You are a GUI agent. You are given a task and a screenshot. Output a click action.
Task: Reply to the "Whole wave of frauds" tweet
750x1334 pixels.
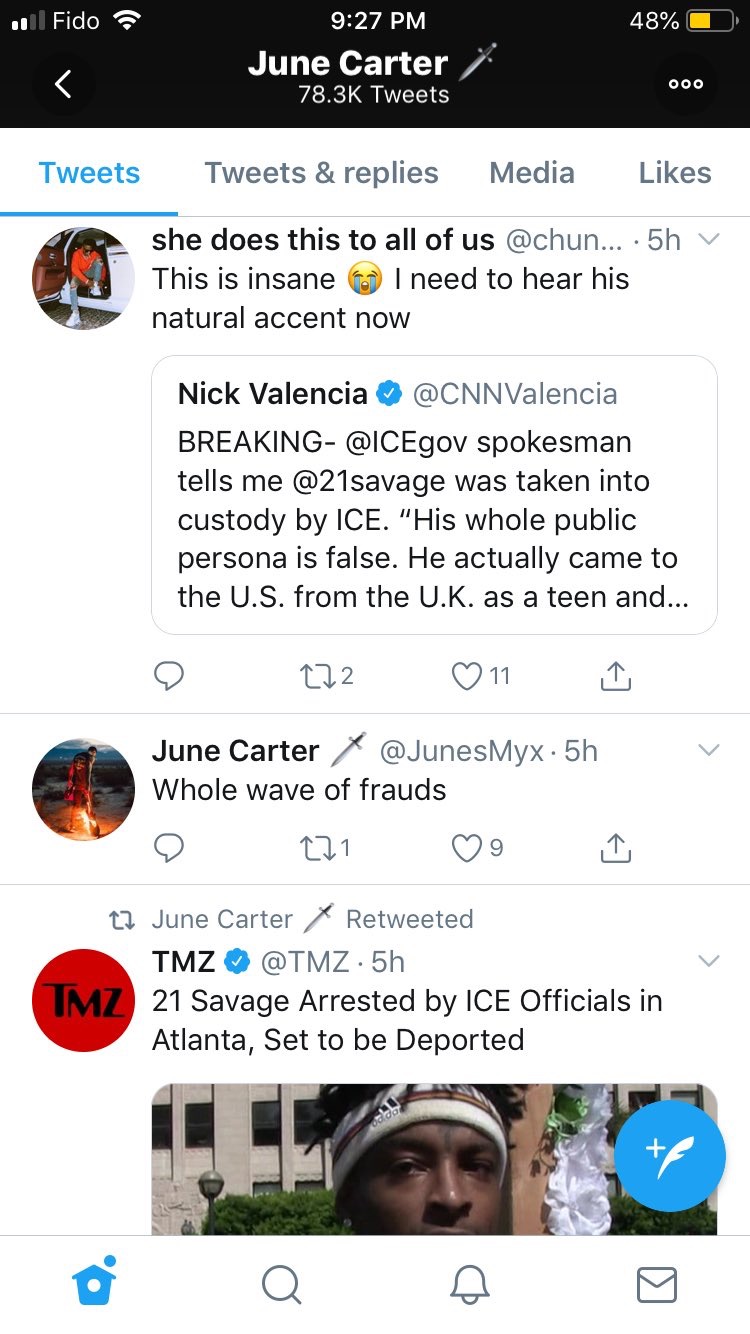pos(169,848)
